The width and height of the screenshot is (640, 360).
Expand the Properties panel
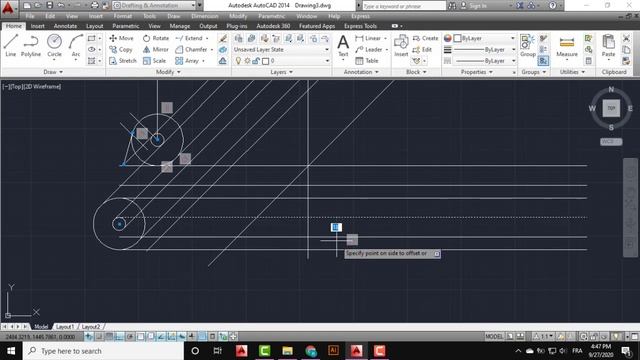click(x=476, y=72)
